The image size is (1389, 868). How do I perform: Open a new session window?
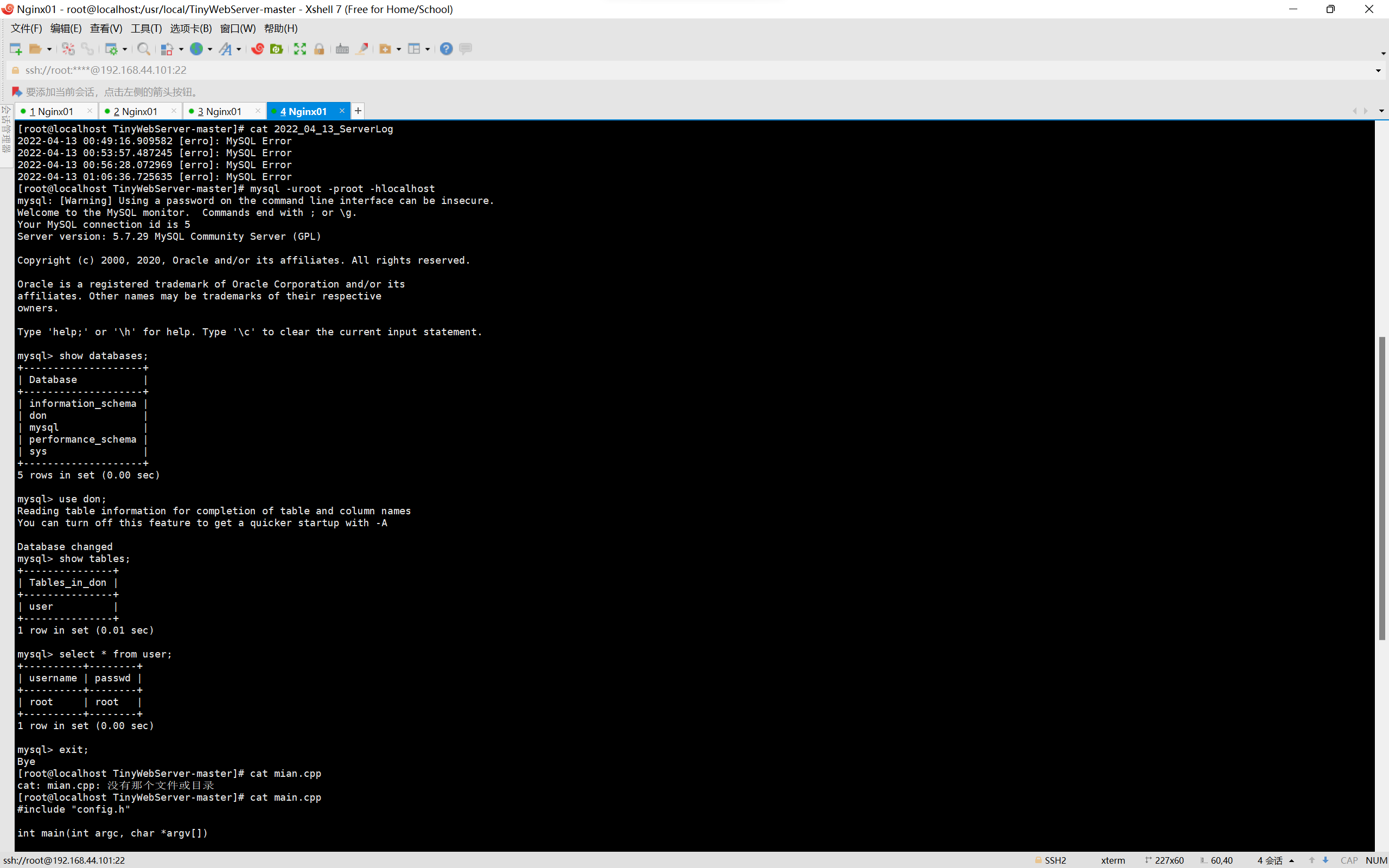pyautogui.click(x=16, y=49)
